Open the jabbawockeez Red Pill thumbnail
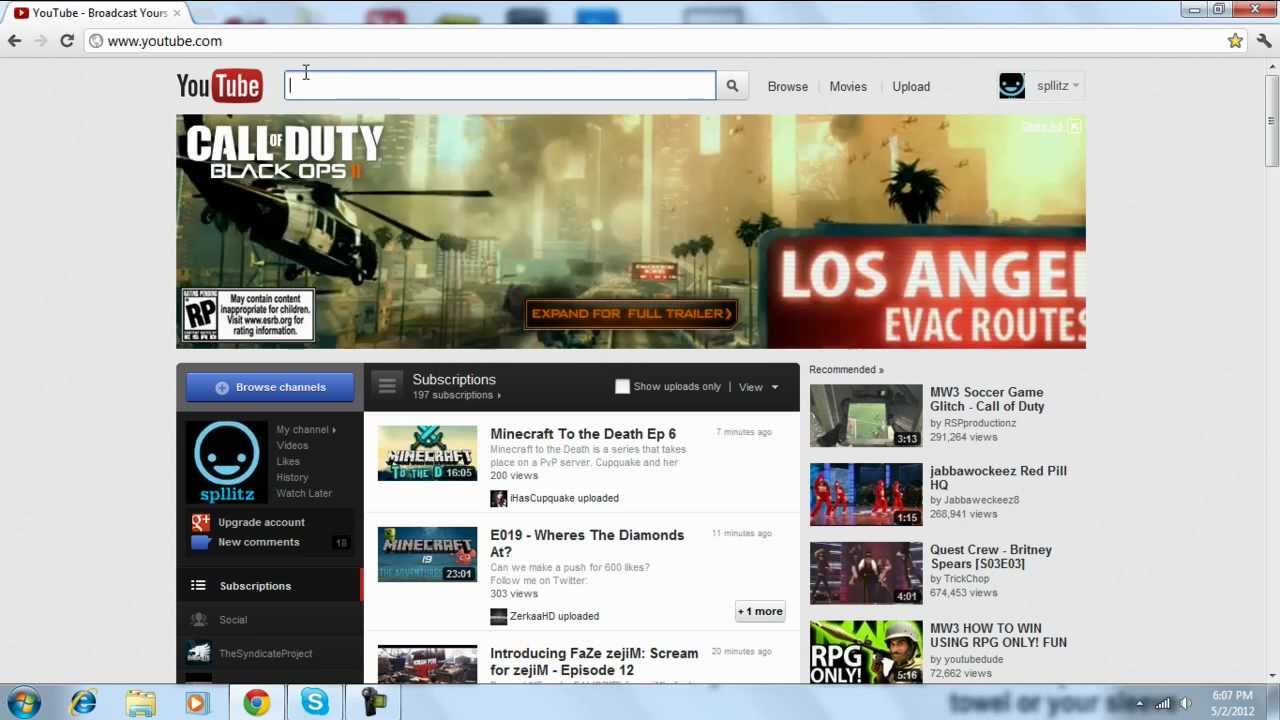The width and height of the screenshot is (1280, 720). point(866,494)
